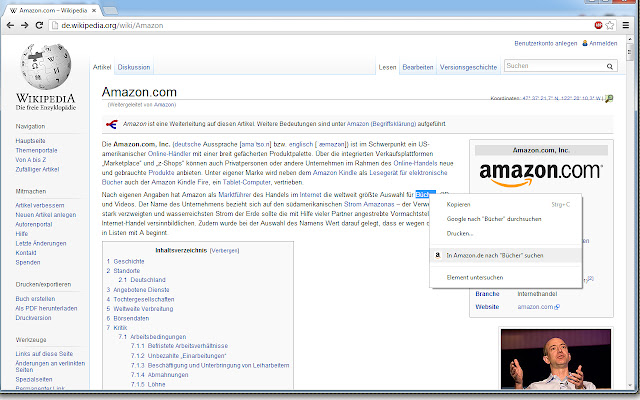Jump to 7.1.4 Abmahnungen in contents

coord(160,375)
